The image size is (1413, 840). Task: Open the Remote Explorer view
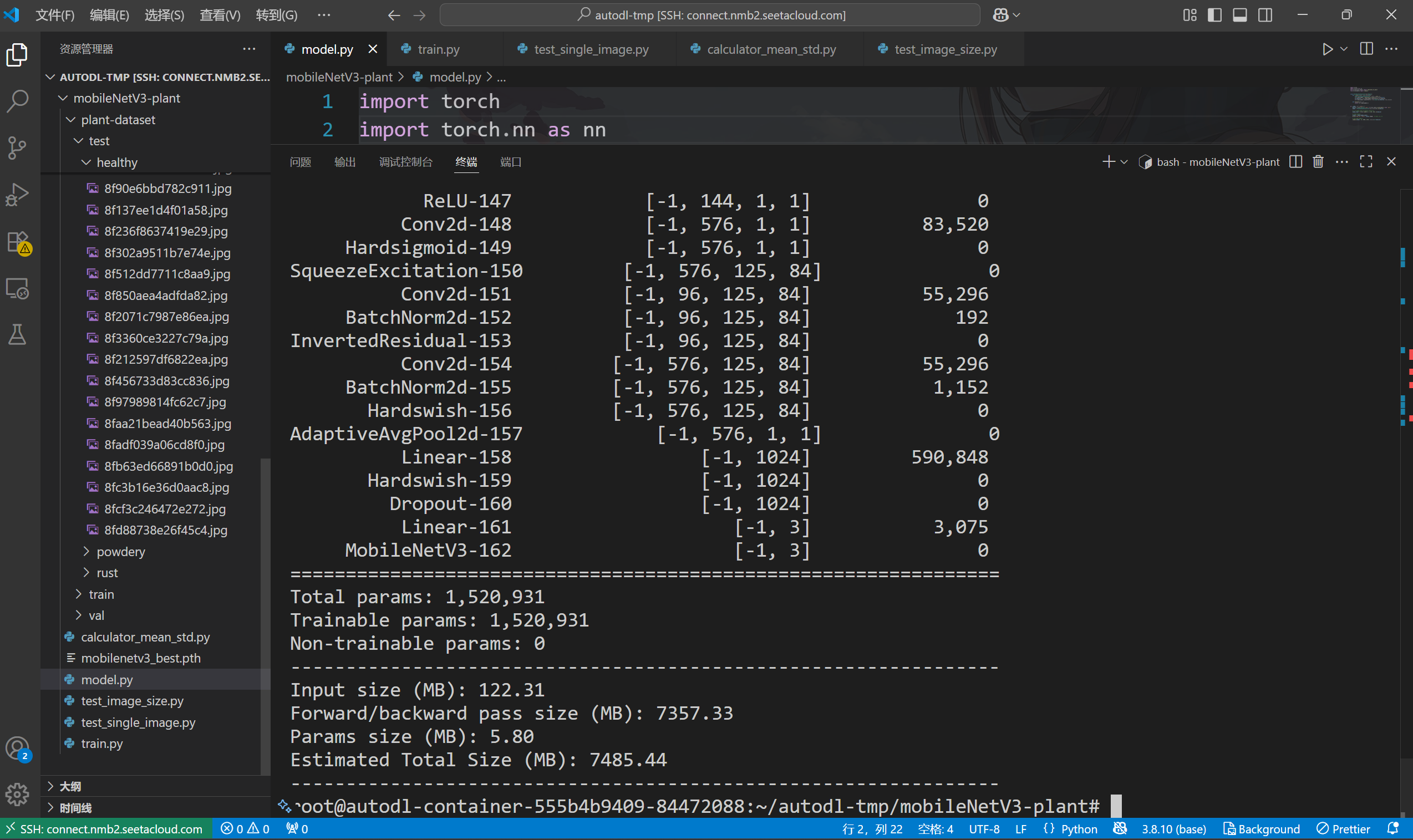click(x=17, y=289)
